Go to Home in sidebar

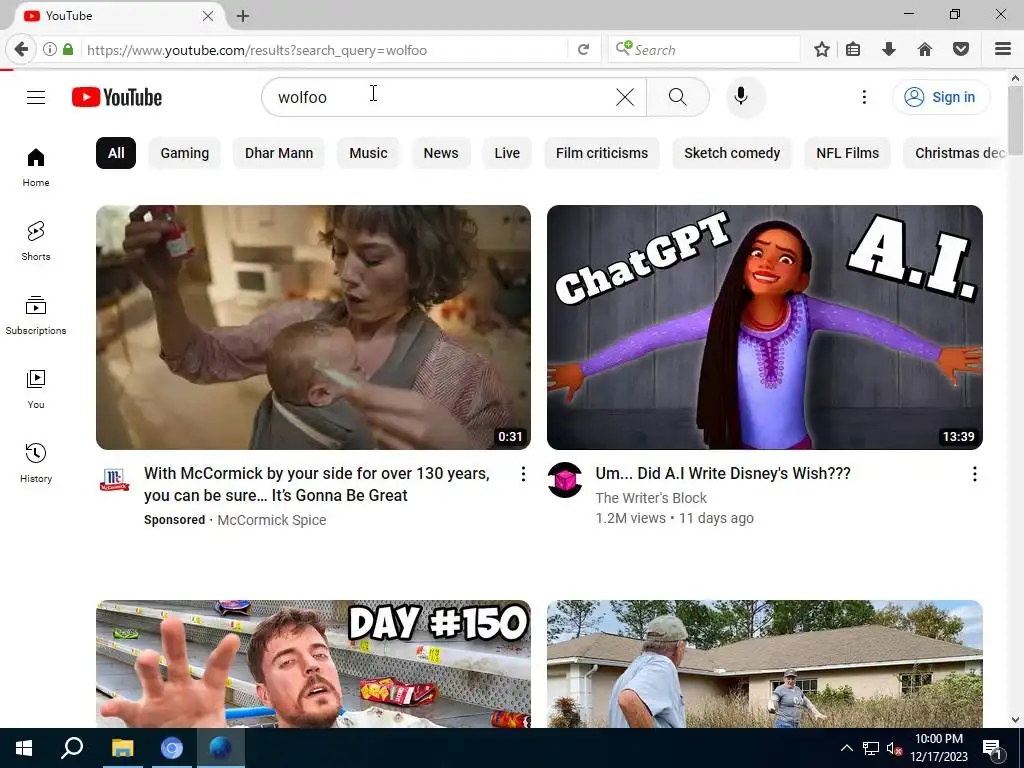(x=36, y=168)
